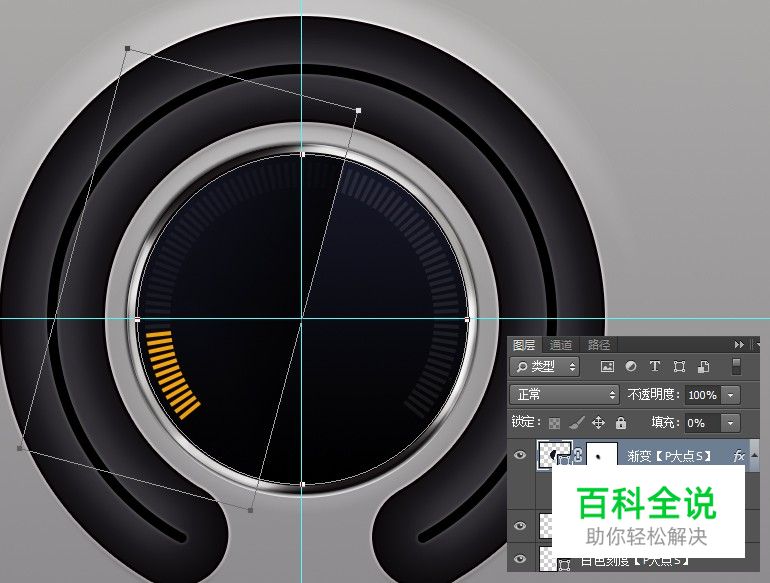This screenshot has height=583, width=770.
Task: Filter for smart object layers icon
Action: click(x=703, y=366)
